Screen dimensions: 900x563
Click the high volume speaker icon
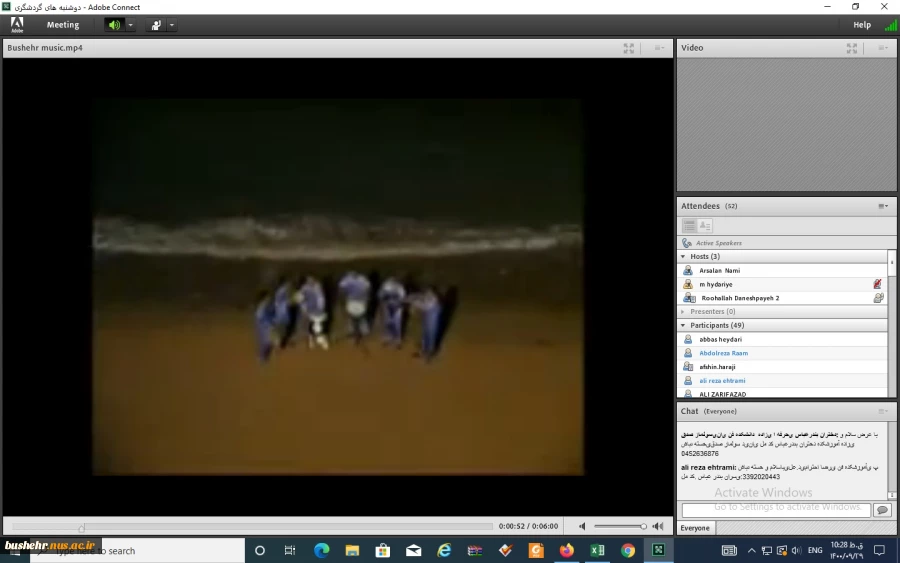658,526
